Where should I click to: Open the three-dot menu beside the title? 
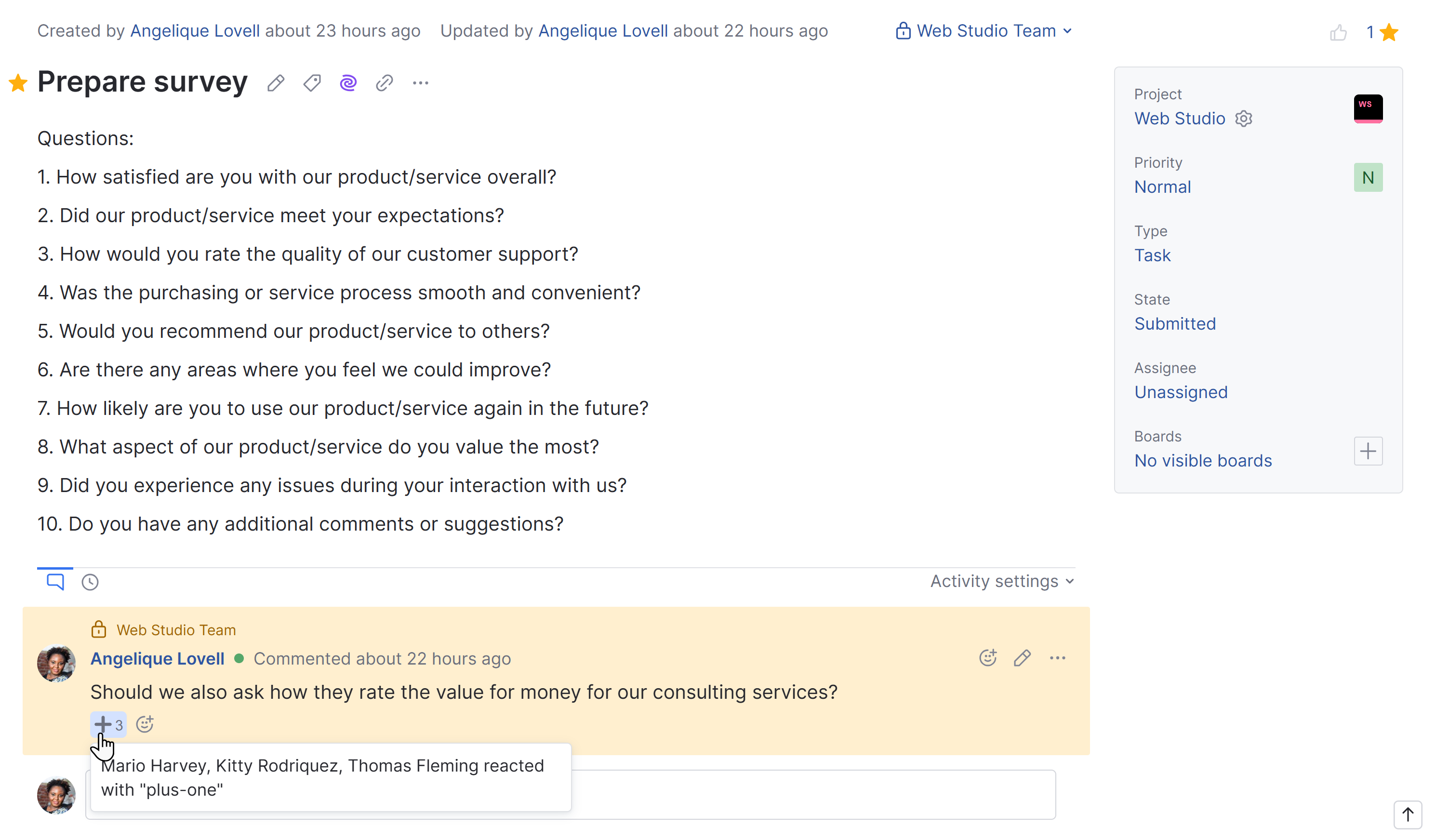[421, 83]
